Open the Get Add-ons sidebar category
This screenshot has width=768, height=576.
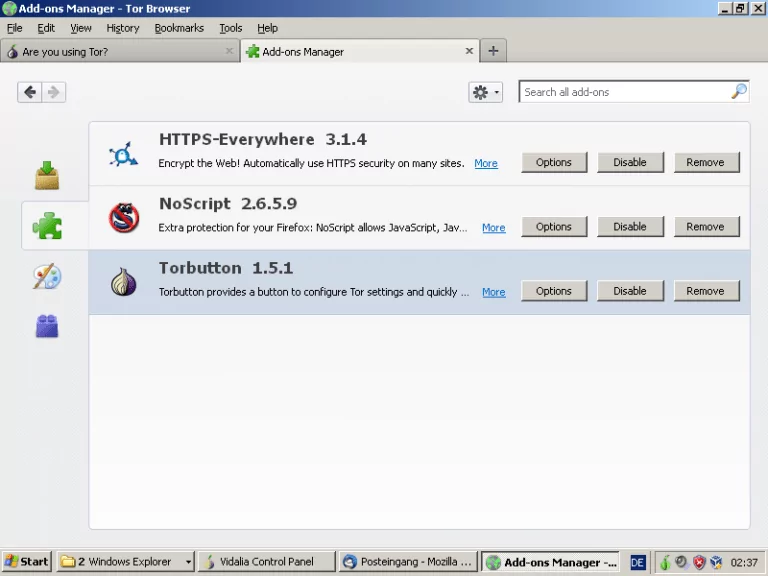tap(47, 175)
